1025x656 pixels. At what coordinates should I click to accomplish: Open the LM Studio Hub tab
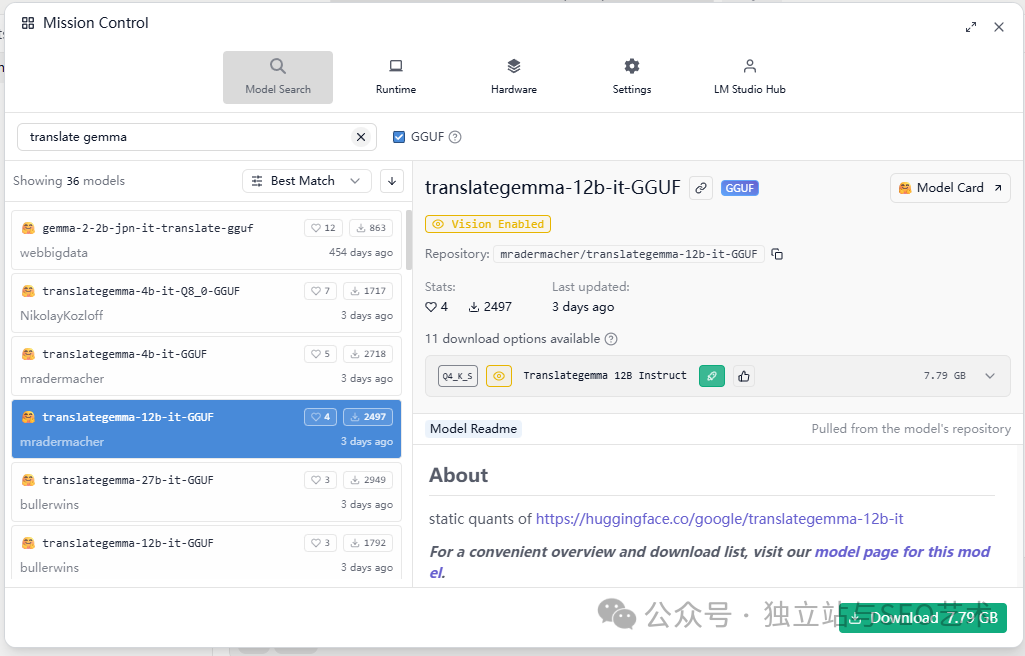point(750,77)
